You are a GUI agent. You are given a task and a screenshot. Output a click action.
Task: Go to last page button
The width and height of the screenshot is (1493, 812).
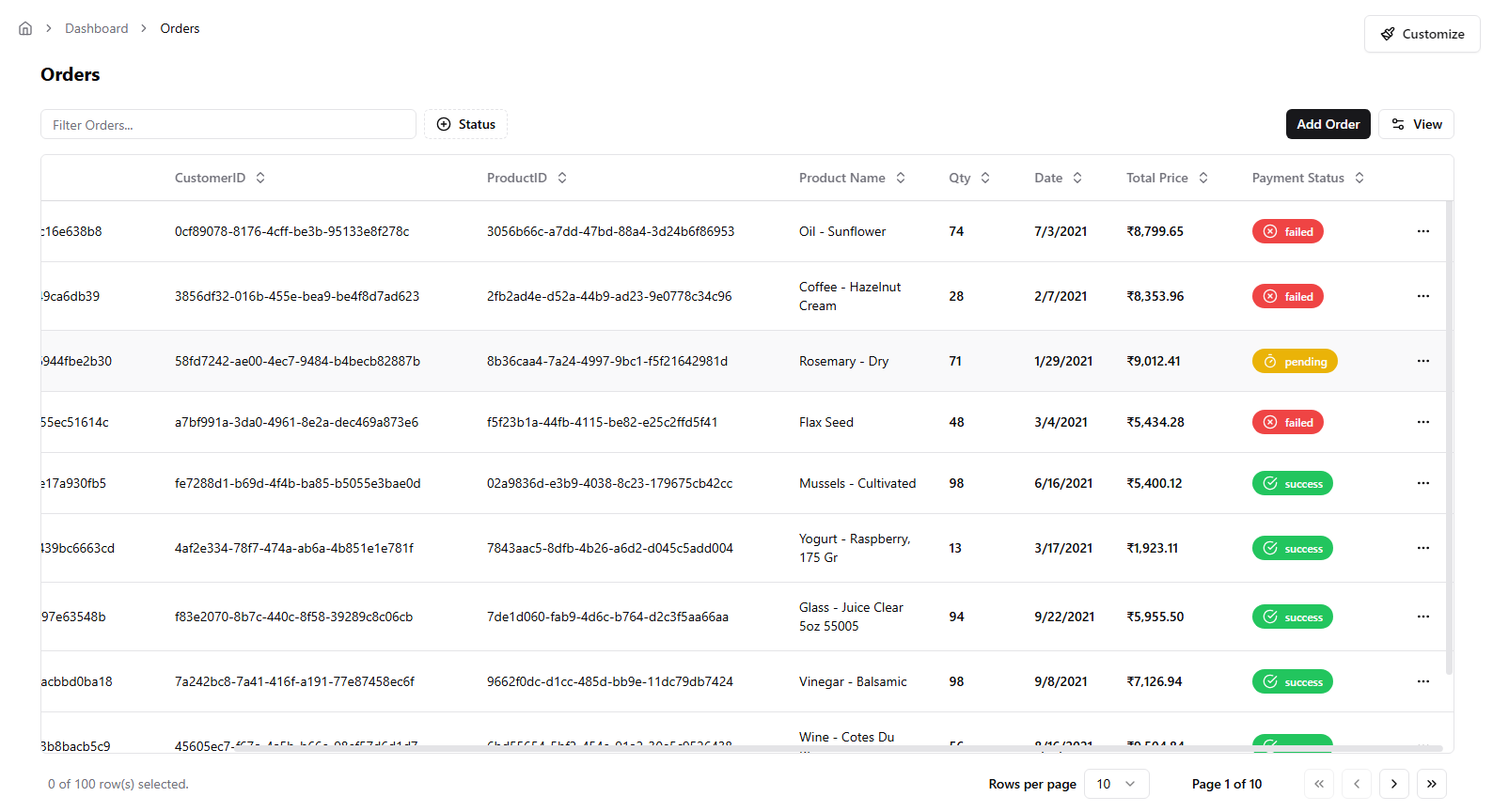1432,784
